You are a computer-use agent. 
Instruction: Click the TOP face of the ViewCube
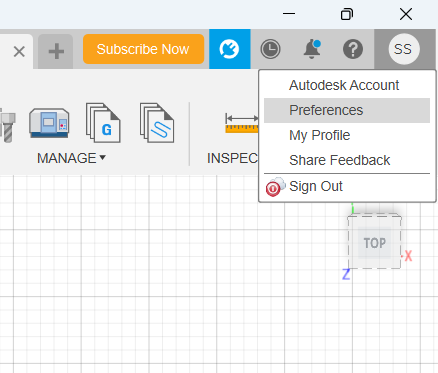(x=375, y=243)
